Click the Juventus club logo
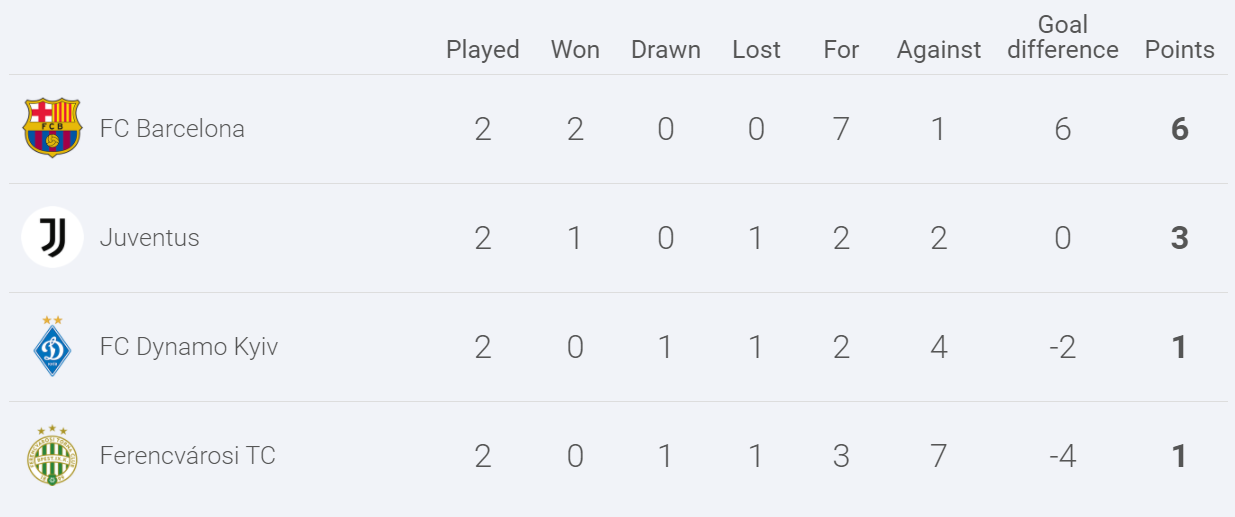 tap(52, 238)
